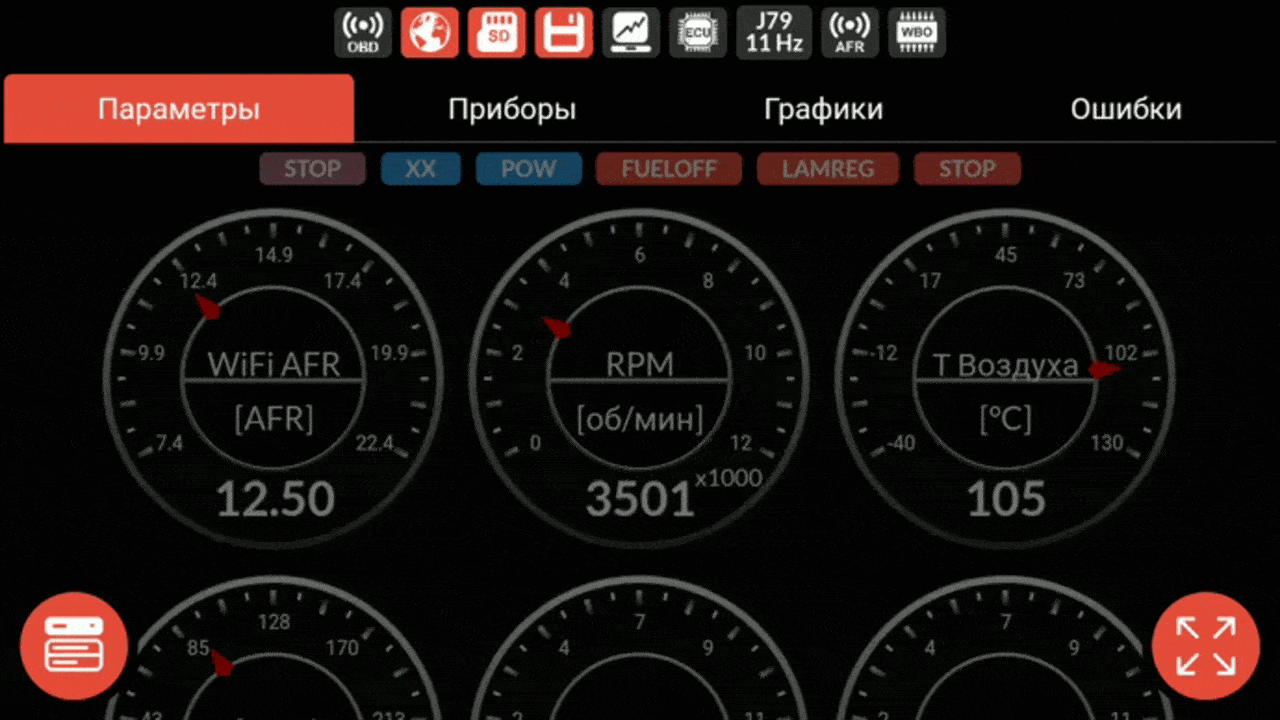Enter fullscreen with the expand arrows button
This screenshot has width=1280, height=720.
coord(1205,646)
